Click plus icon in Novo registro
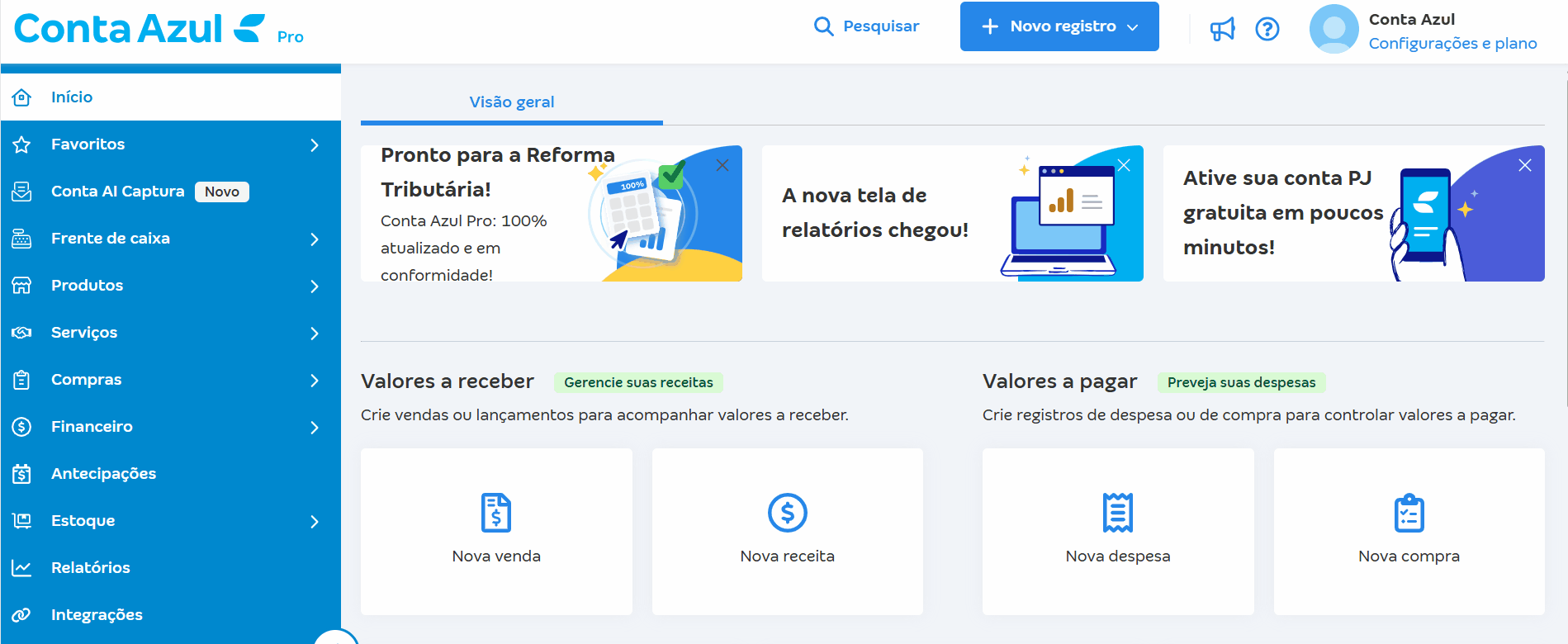The width and height of the screenshot is (1568, 644). tap(990, 26)
